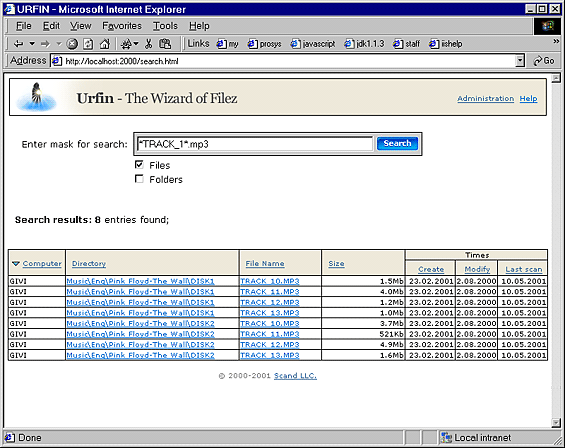Go back using the Back arrow
Image resolution: width=565 pixels, height=448 pixels.
(x=18, y=44)
